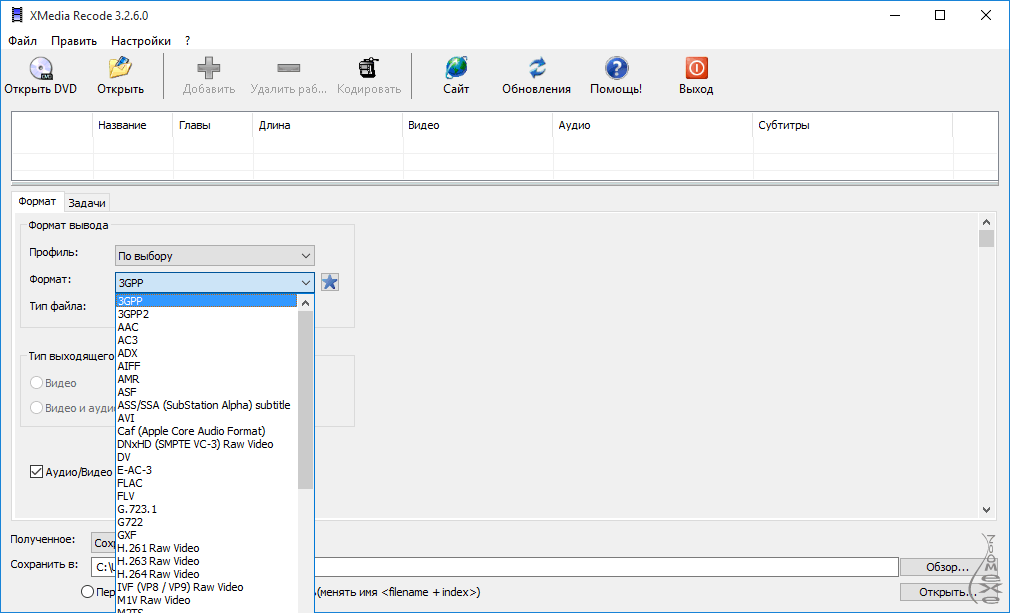Select AC3 in the format list

point(206,340)
